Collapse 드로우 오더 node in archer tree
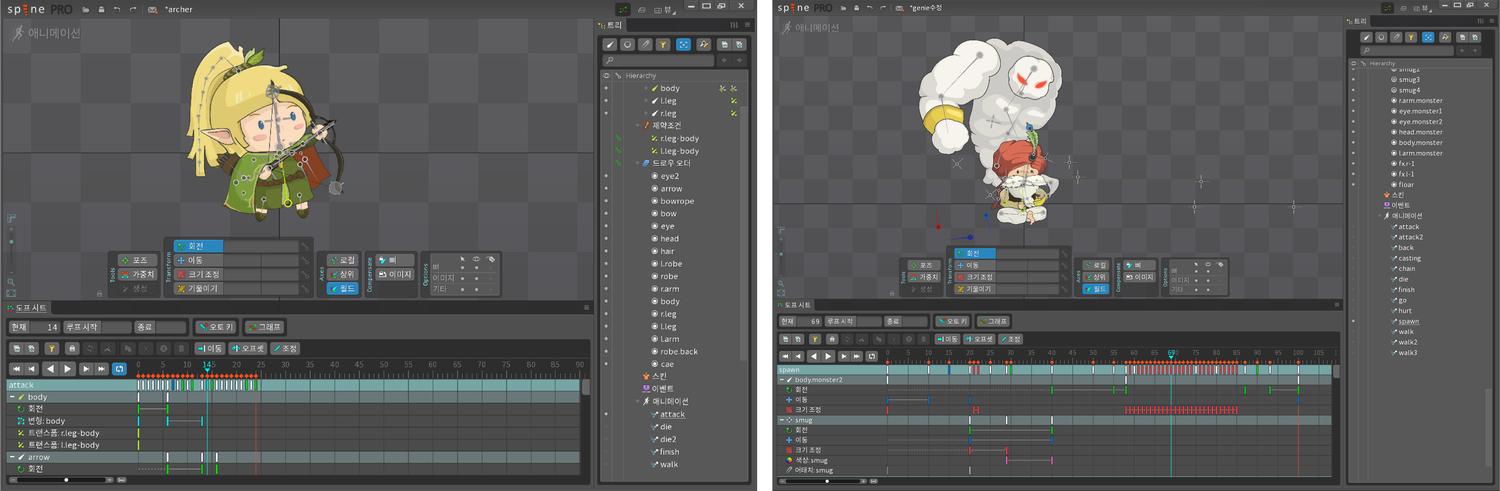Image resolution: width=1500 pixels, height=491 pixels. click(638, 163)
